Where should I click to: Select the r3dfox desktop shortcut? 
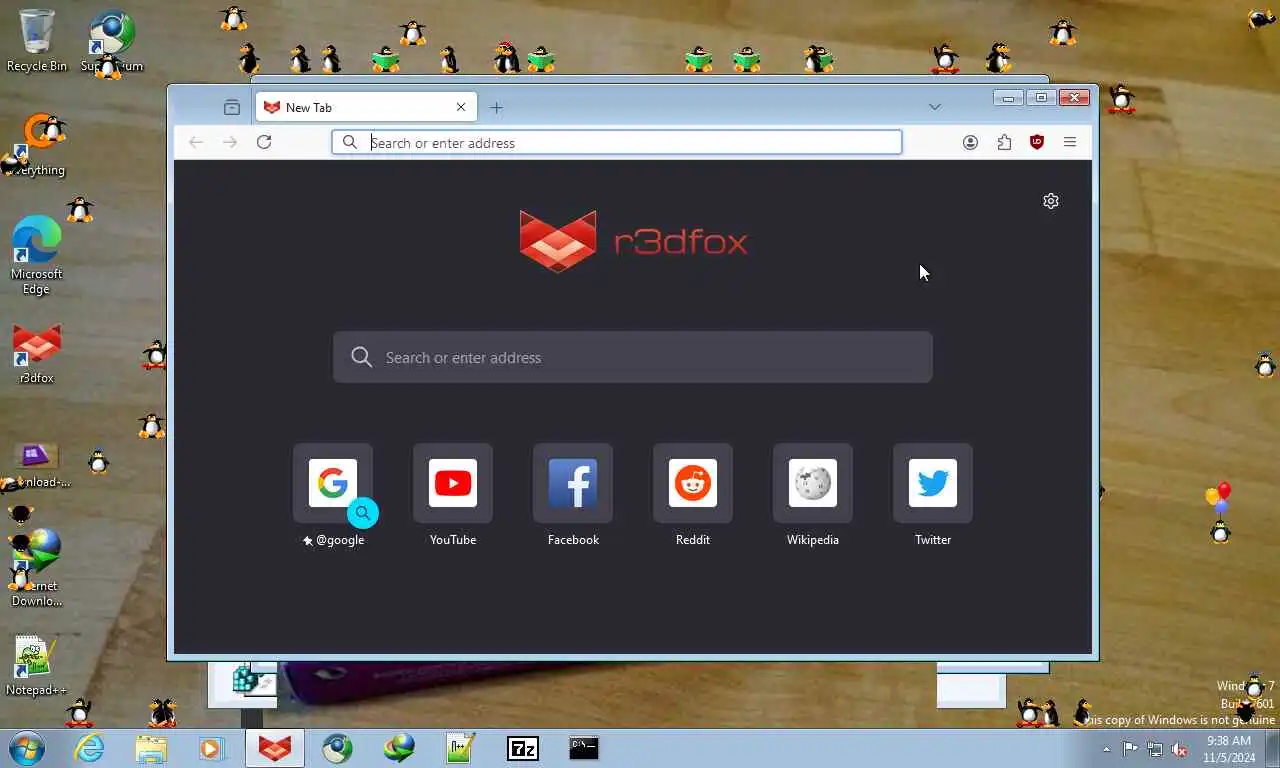click(x=36, y=354)
